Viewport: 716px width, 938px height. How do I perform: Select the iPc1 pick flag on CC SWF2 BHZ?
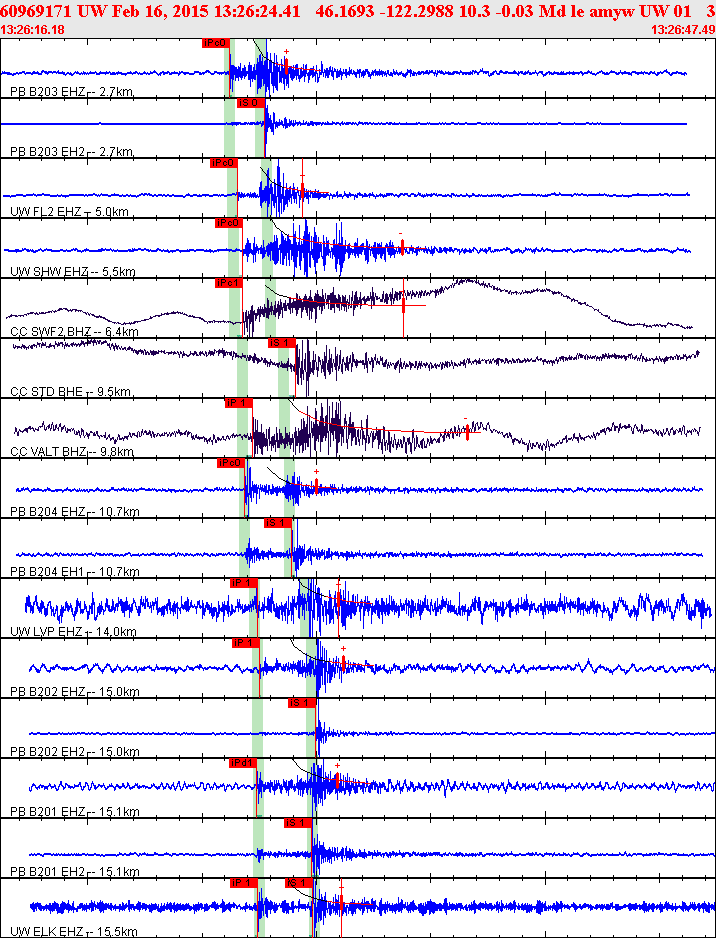pos(228,283)
